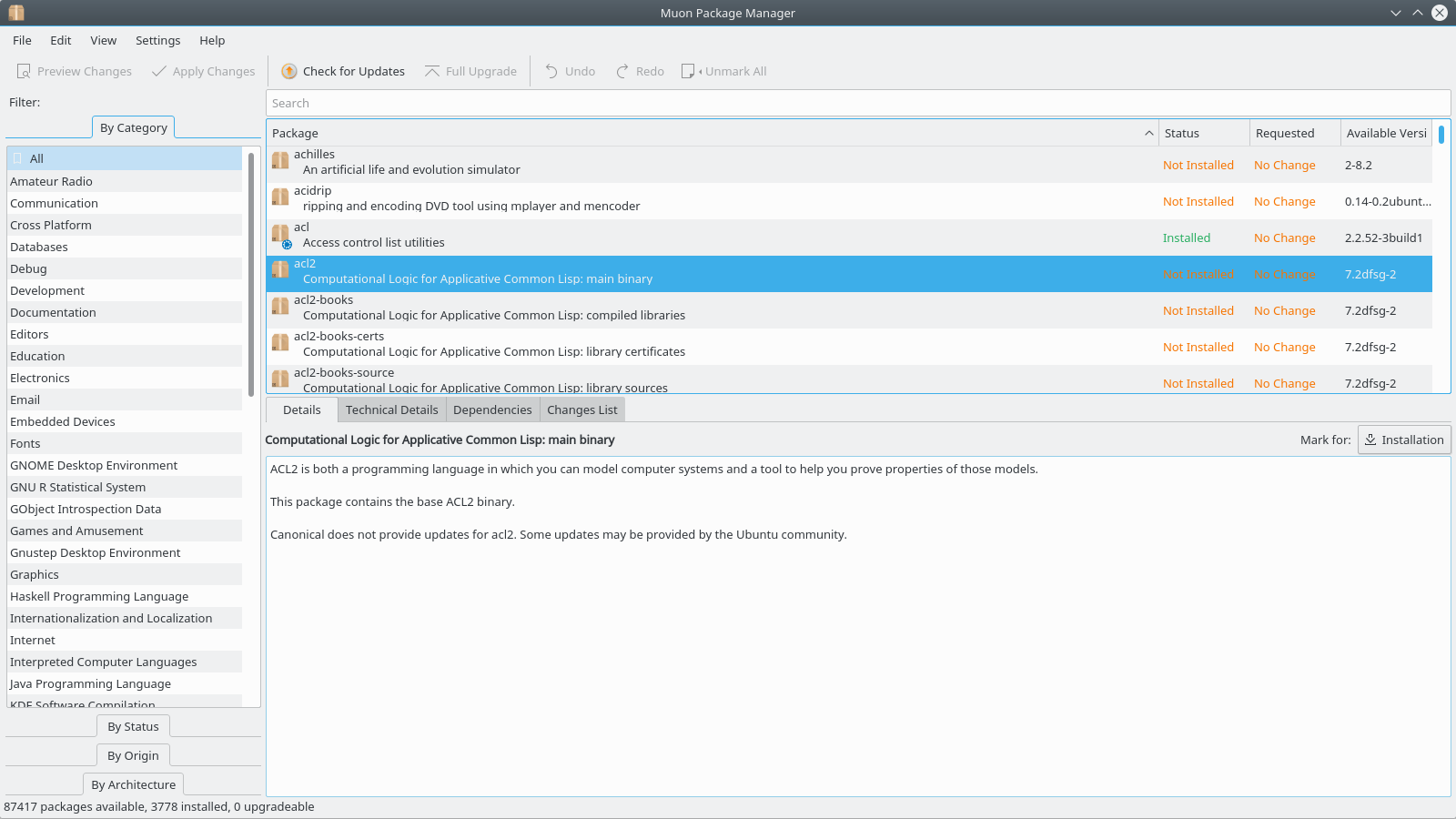This screenshot has height=819, width=1456.
Task: Switch to the Technical Details tab
Action: pyautogui.click(x=391, y=409)
